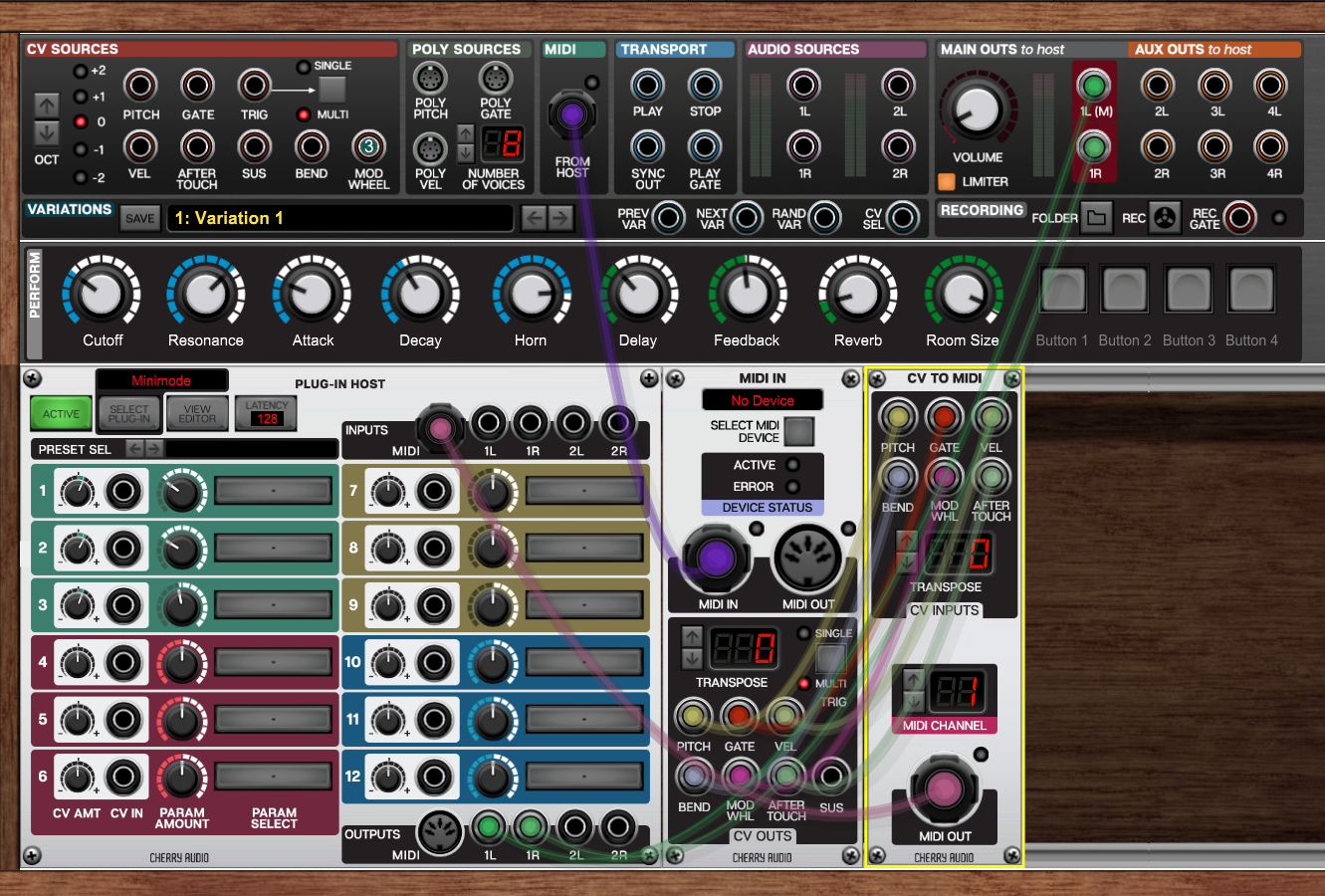Click the STOP transport jack
This screenshot has height=896, width=1325.
tap(705, 86)
